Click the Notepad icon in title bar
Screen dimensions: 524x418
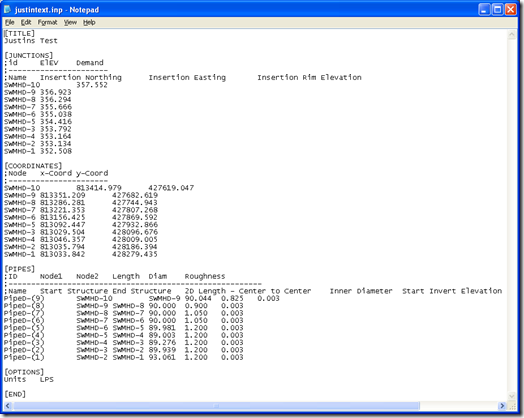[7, 10]
